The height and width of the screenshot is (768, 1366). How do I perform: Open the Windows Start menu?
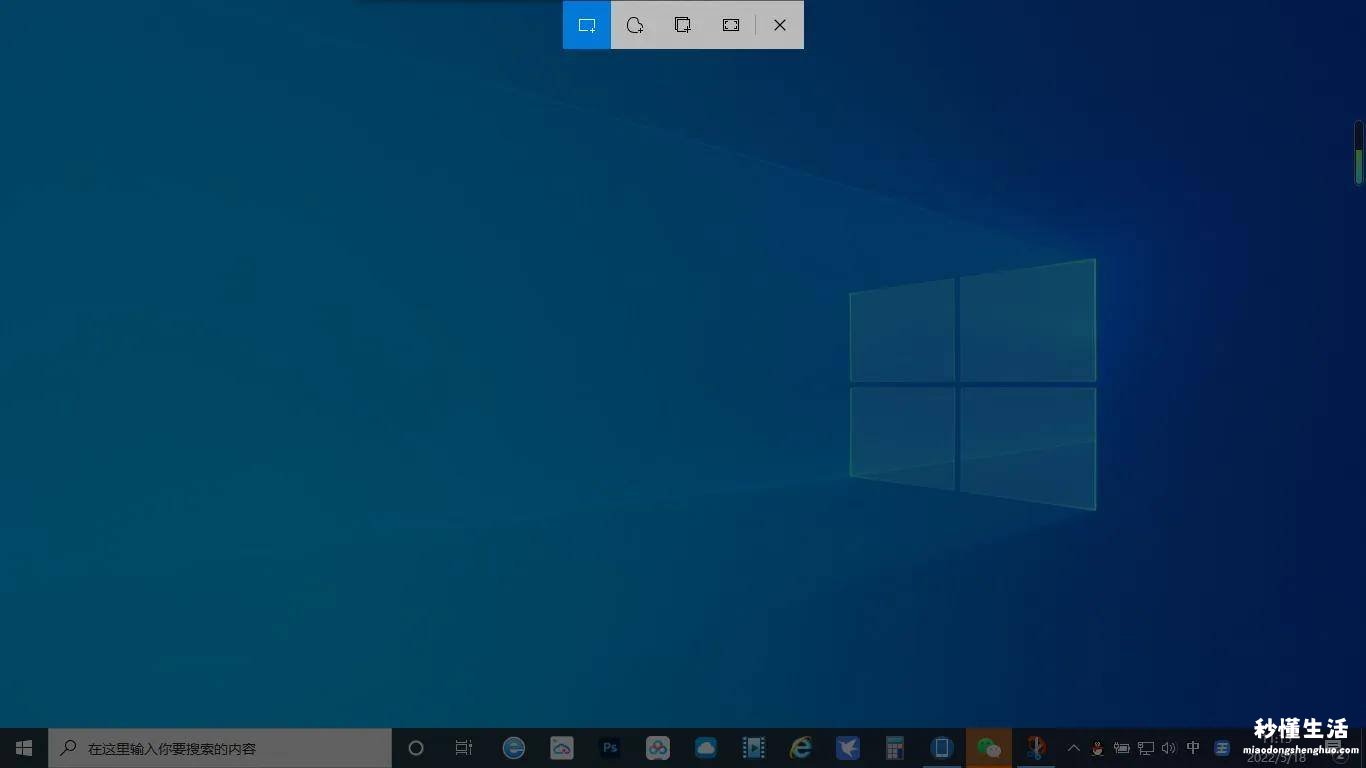[24, 748]
